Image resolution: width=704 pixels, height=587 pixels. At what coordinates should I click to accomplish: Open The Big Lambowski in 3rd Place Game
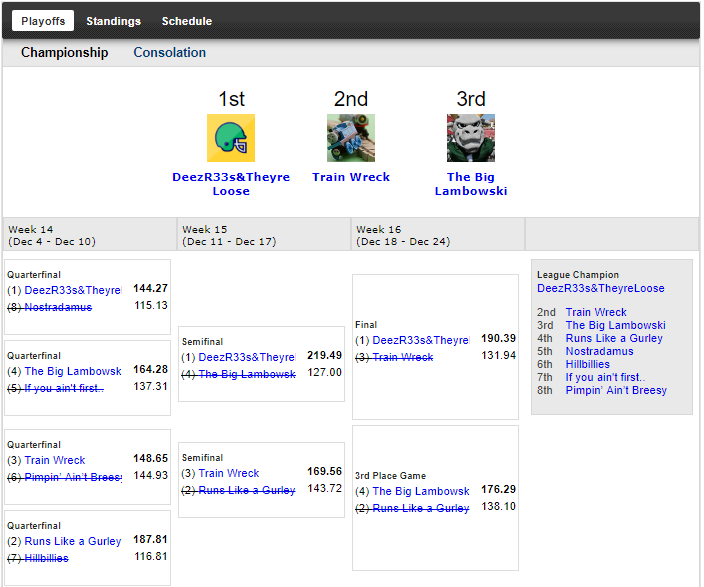421,491
